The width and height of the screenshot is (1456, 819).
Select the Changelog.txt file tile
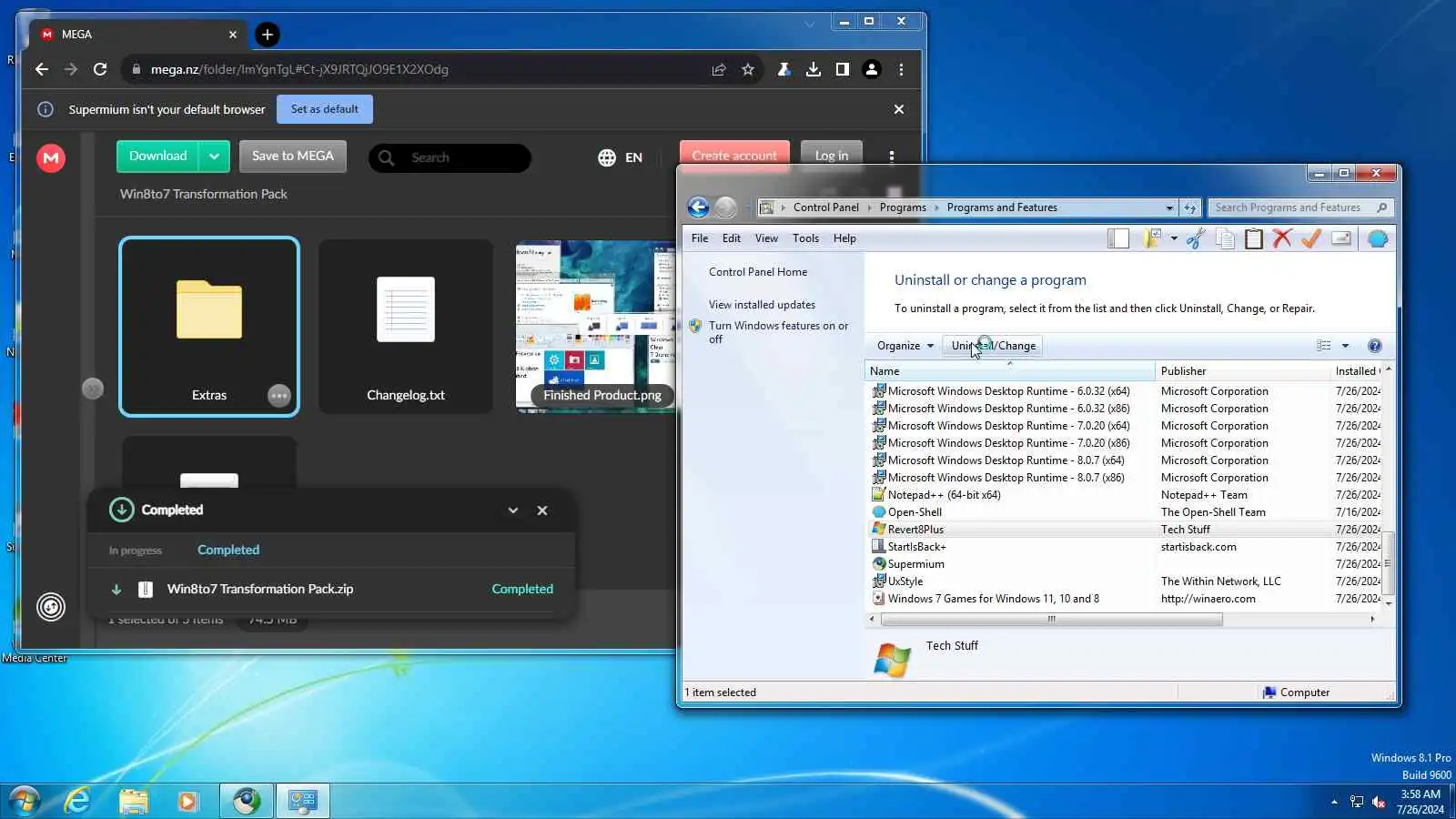click(x=406, y=327)
